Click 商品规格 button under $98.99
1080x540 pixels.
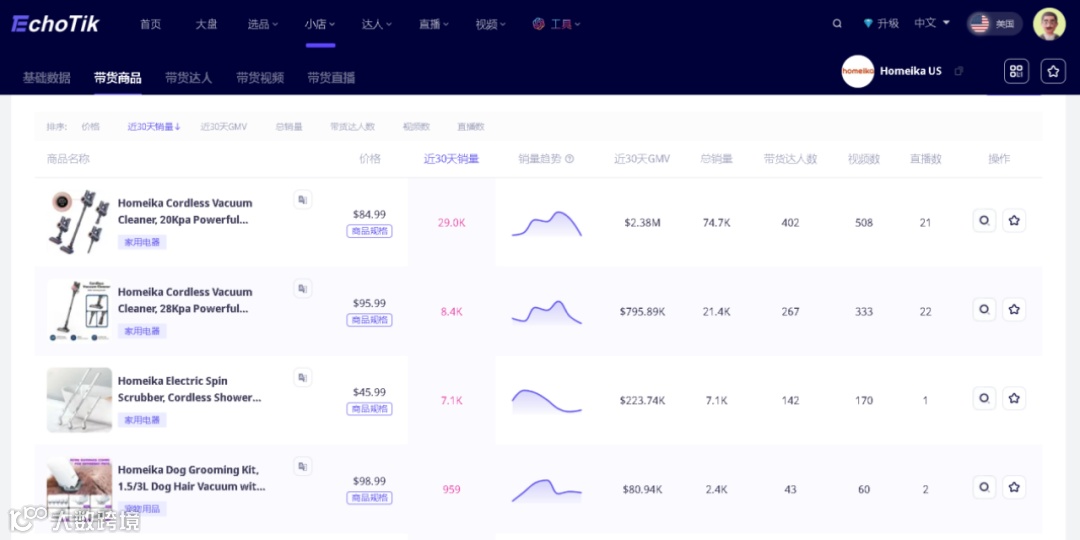coord(369,498)
